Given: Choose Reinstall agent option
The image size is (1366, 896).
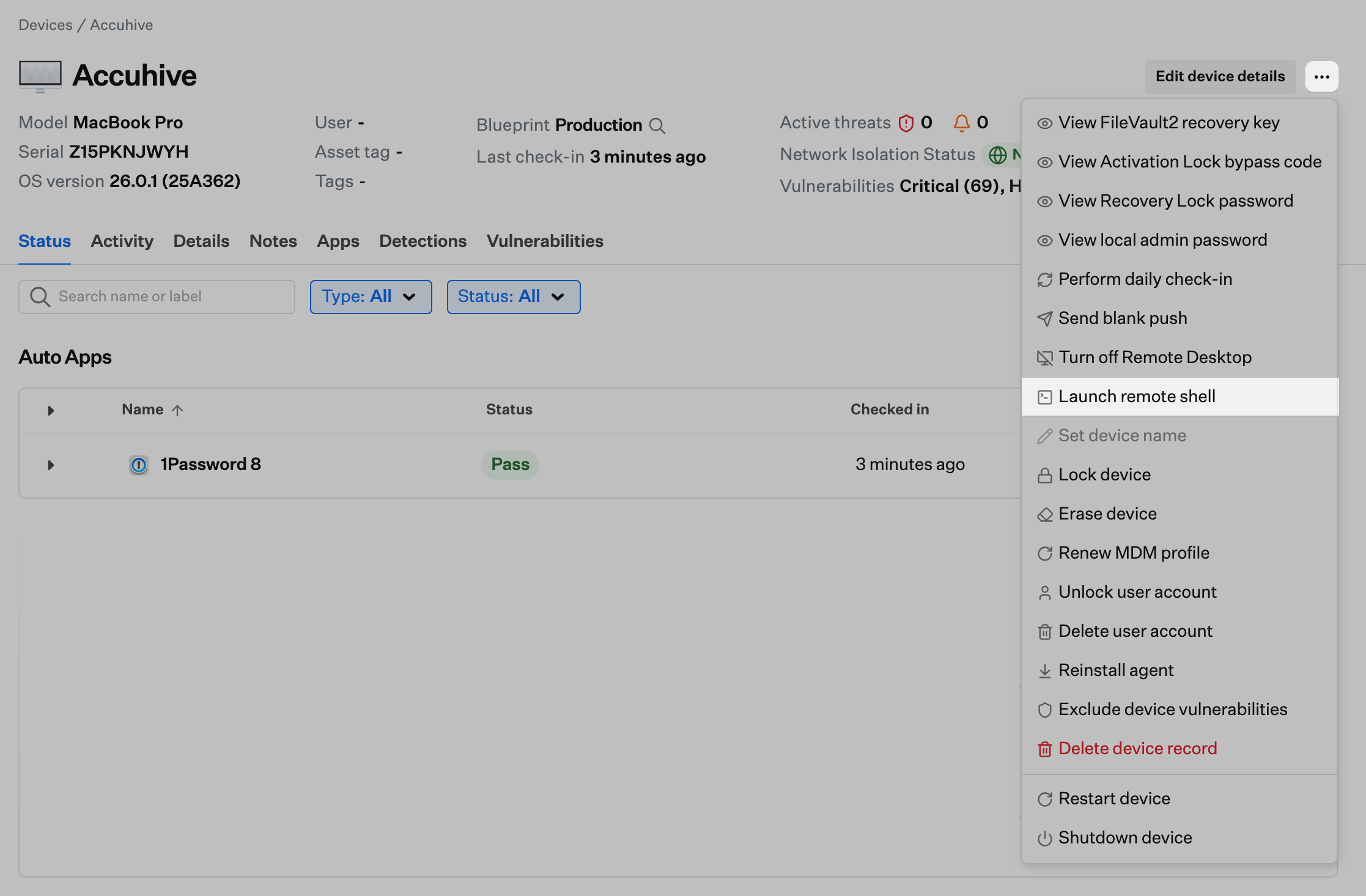Looking at the screenshot, I should pyautogui.click(x=1179, y=670).
